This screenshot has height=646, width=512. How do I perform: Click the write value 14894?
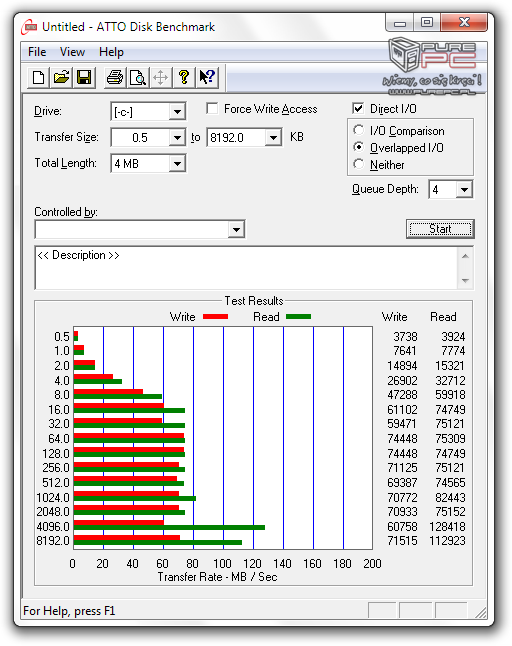click(x=402, y=366)
